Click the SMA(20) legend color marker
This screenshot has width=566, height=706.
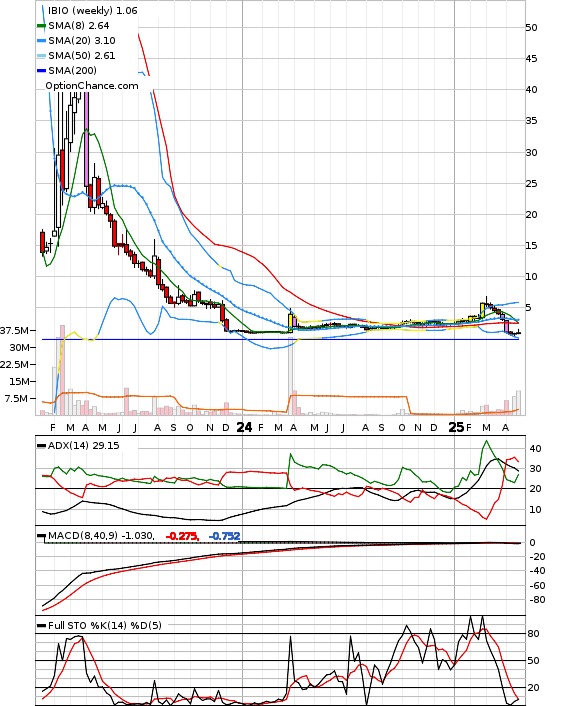[x=41, y=41]
